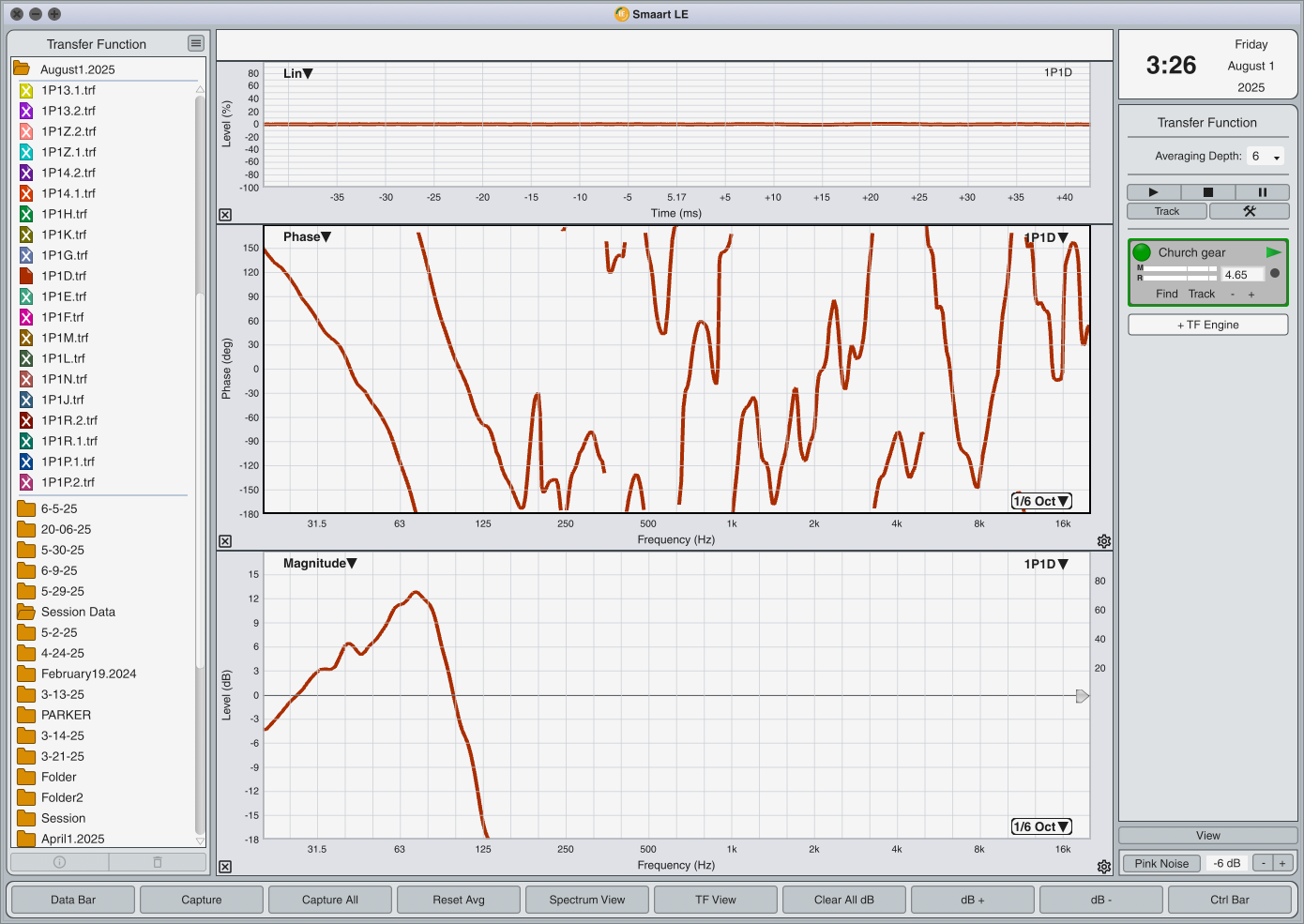
Task: Click the Track button under transport controls
Action: pyautogui.click(x=1167, y=211)
